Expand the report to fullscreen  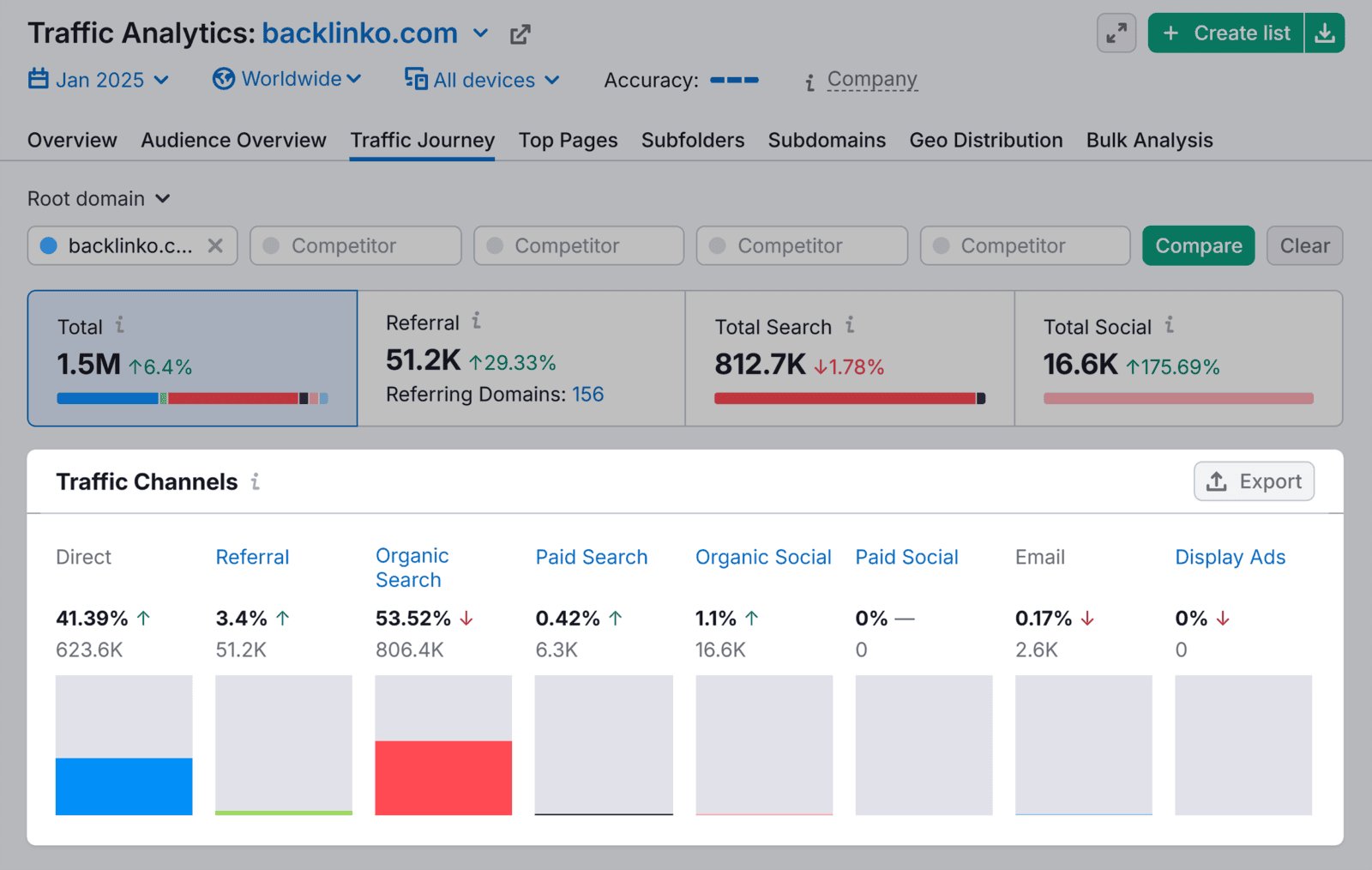point(1116,33)
